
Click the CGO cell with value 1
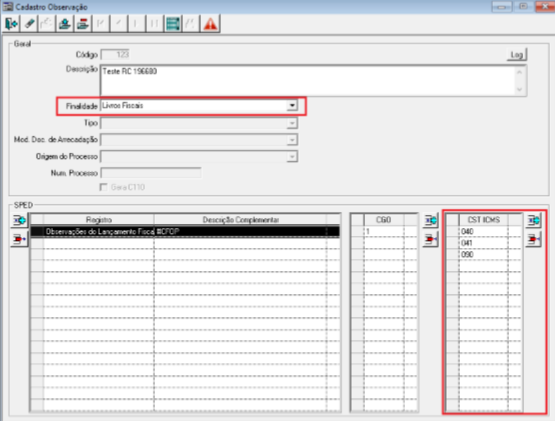pos(384,232)
